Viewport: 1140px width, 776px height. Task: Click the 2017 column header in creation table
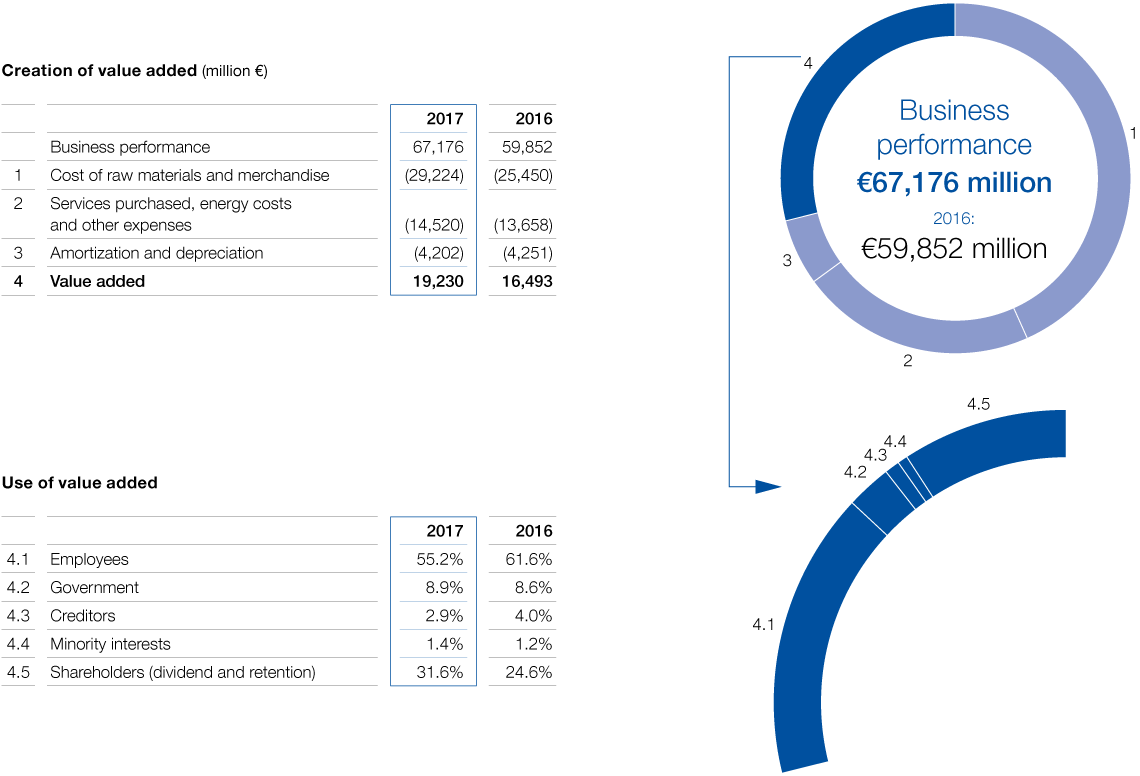(x=445, y=119)
